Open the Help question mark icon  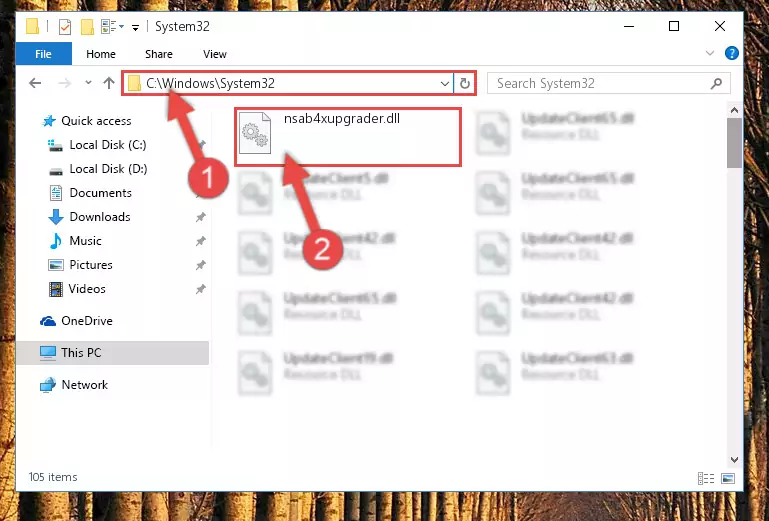coord(731,53)
